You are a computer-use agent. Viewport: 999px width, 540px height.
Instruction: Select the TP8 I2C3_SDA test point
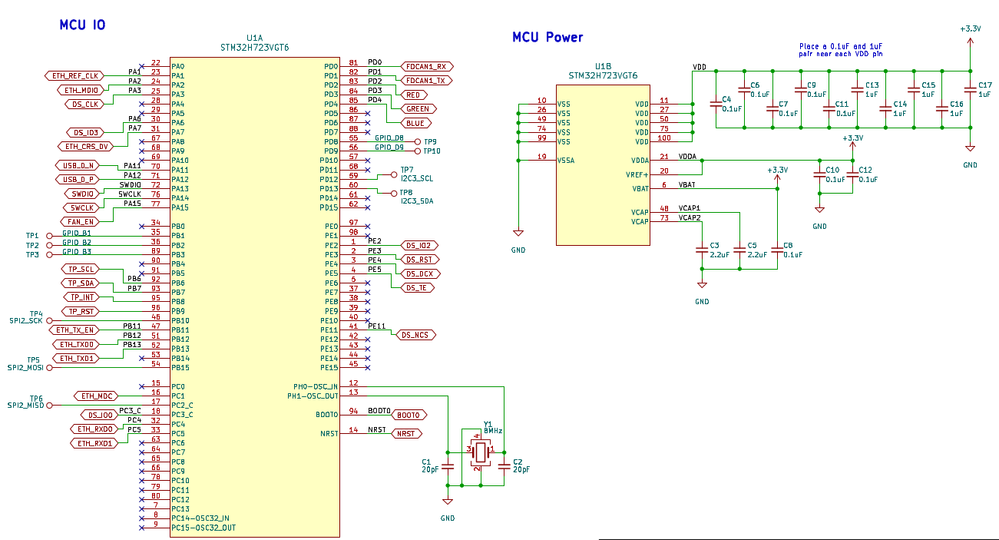tap(394, 193)
